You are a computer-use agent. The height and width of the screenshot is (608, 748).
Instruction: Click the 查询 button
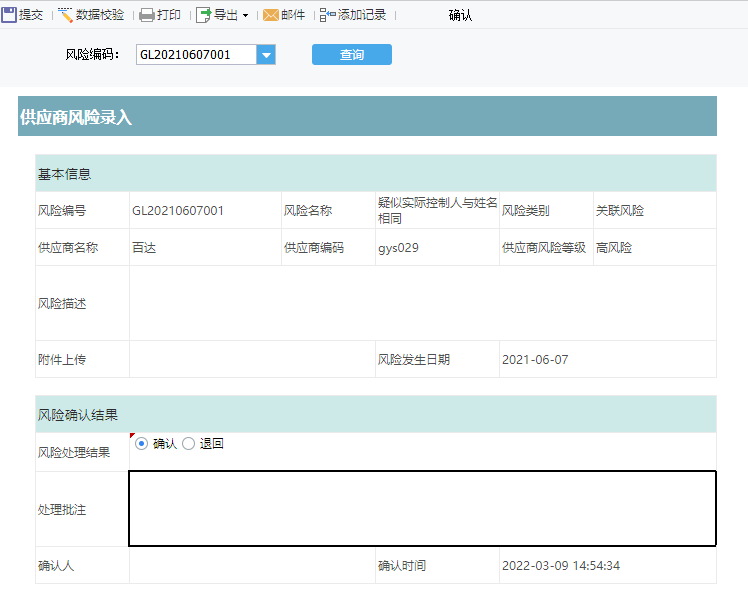[x=352, y=55]
